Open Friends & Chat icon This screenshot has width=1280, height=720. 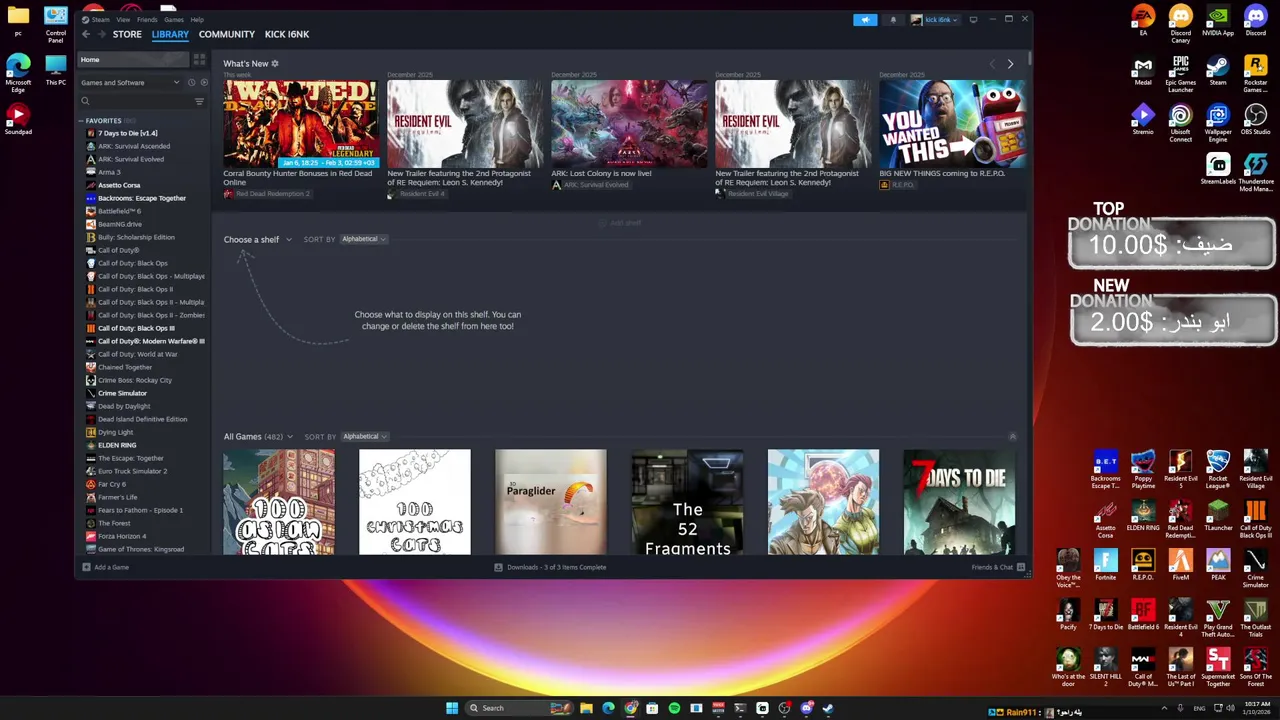[1021, 567]
